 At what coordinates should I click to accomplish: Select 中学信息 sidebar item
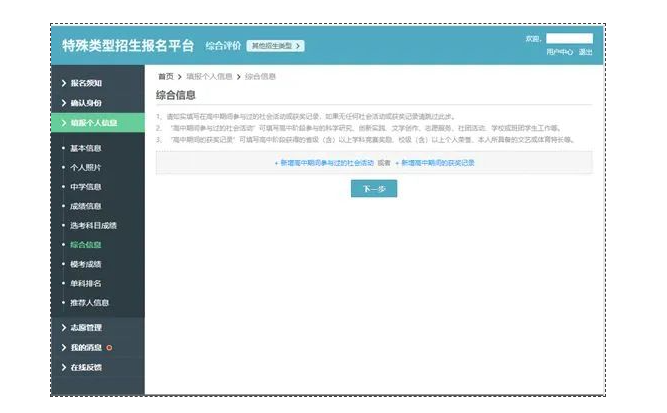[85, 186]
